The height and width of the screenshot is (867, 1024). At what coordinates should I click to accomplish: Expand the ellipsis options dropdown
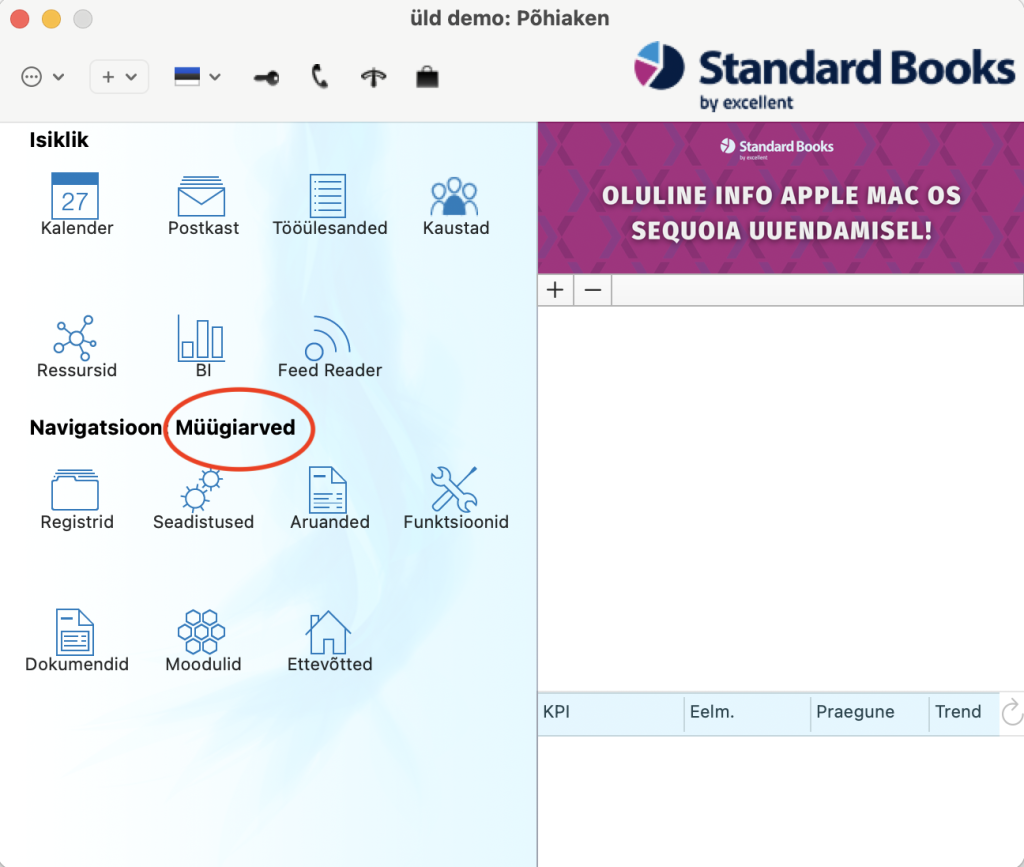[43, 77]
